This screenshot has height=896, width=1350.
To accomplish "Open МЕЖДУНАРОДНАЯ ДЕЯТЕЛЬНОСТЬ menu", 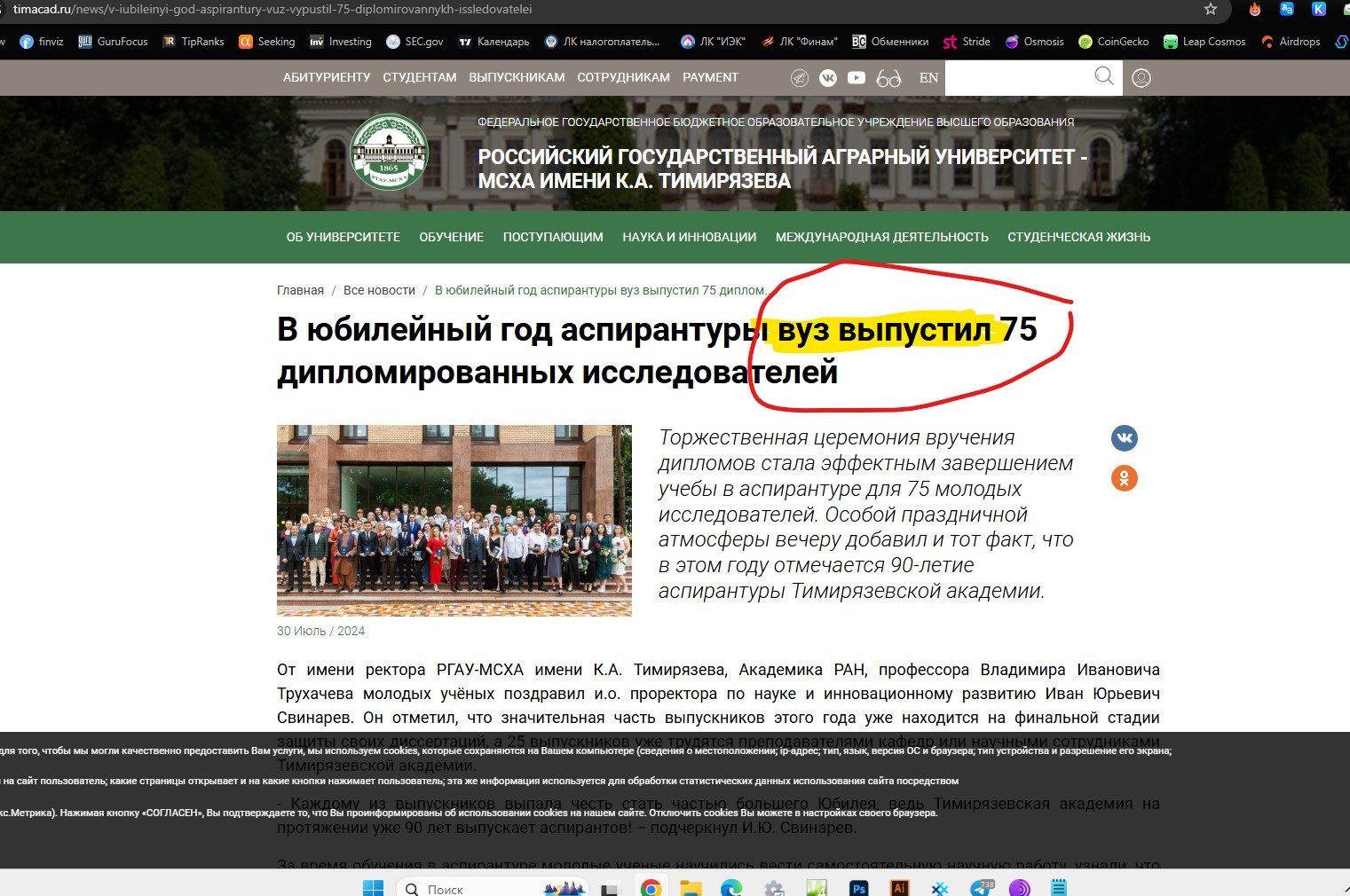I will [881, 237].
